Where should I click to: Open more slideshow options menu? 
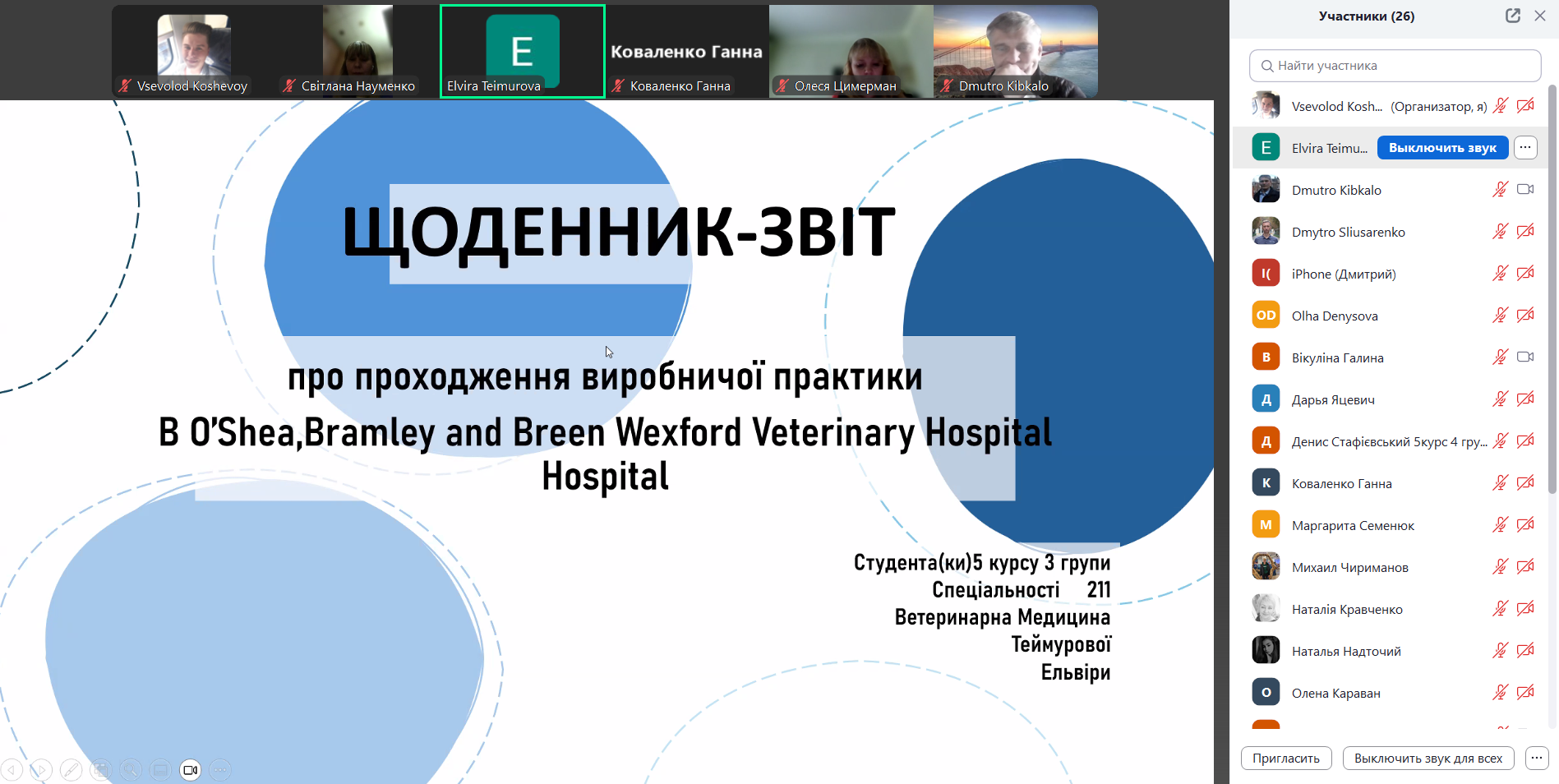220,770
